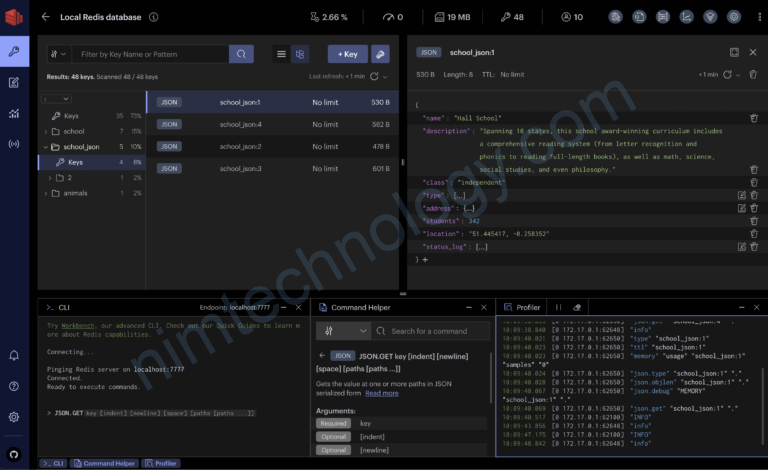Open the command group filter dropdown
Image resolution: width=768 pixels, height=470 pixels.
tap(344, 331)
